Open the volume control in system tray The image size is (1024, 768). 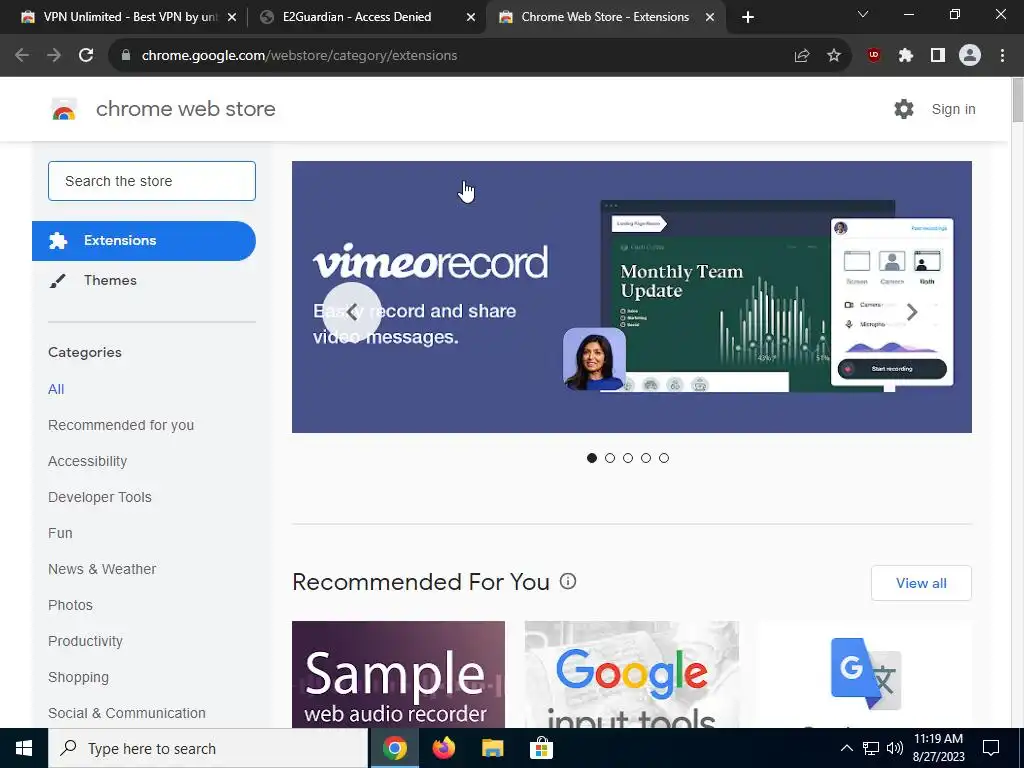pos(895,748)
